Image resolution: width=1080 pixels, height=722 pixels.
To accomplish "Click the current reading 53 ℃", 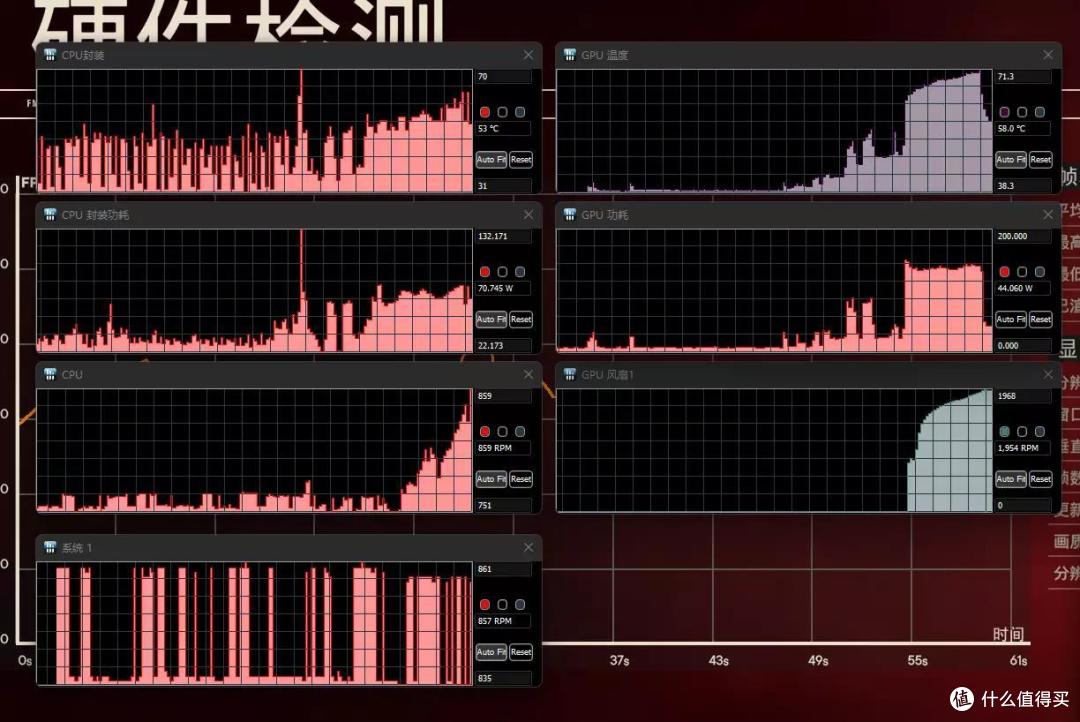I will 503,129.
